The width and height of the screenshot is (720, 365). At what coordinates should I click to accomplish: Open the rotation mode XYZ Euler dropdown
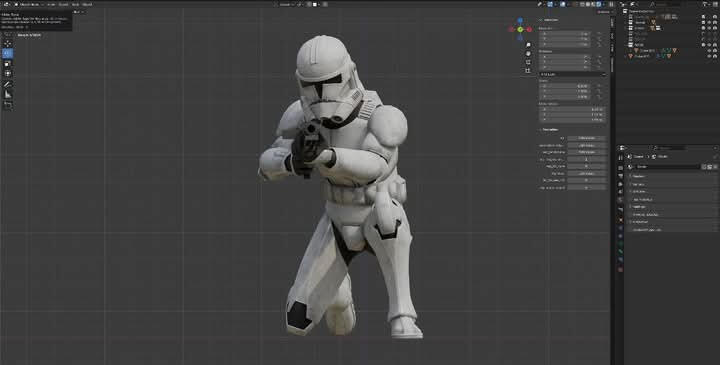pos(573,74)
